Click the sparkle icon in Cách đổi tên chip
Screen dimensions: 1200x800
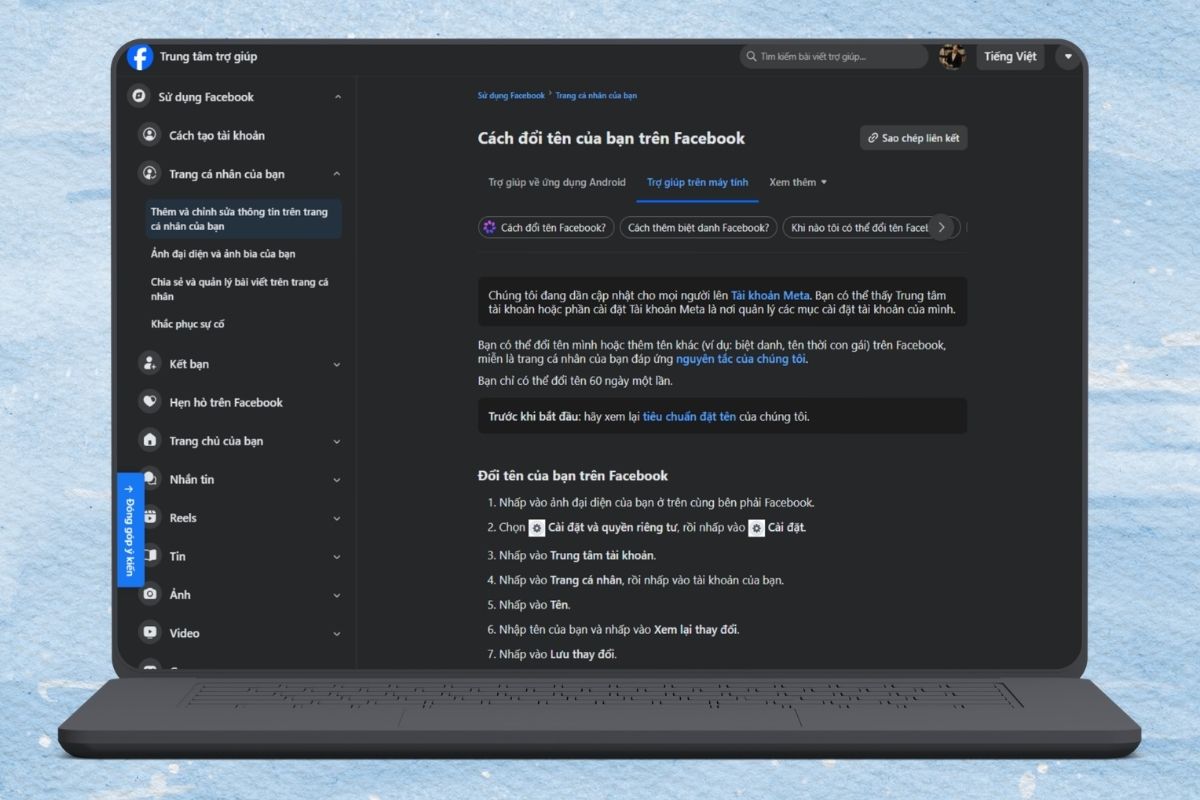pos(489,228)
